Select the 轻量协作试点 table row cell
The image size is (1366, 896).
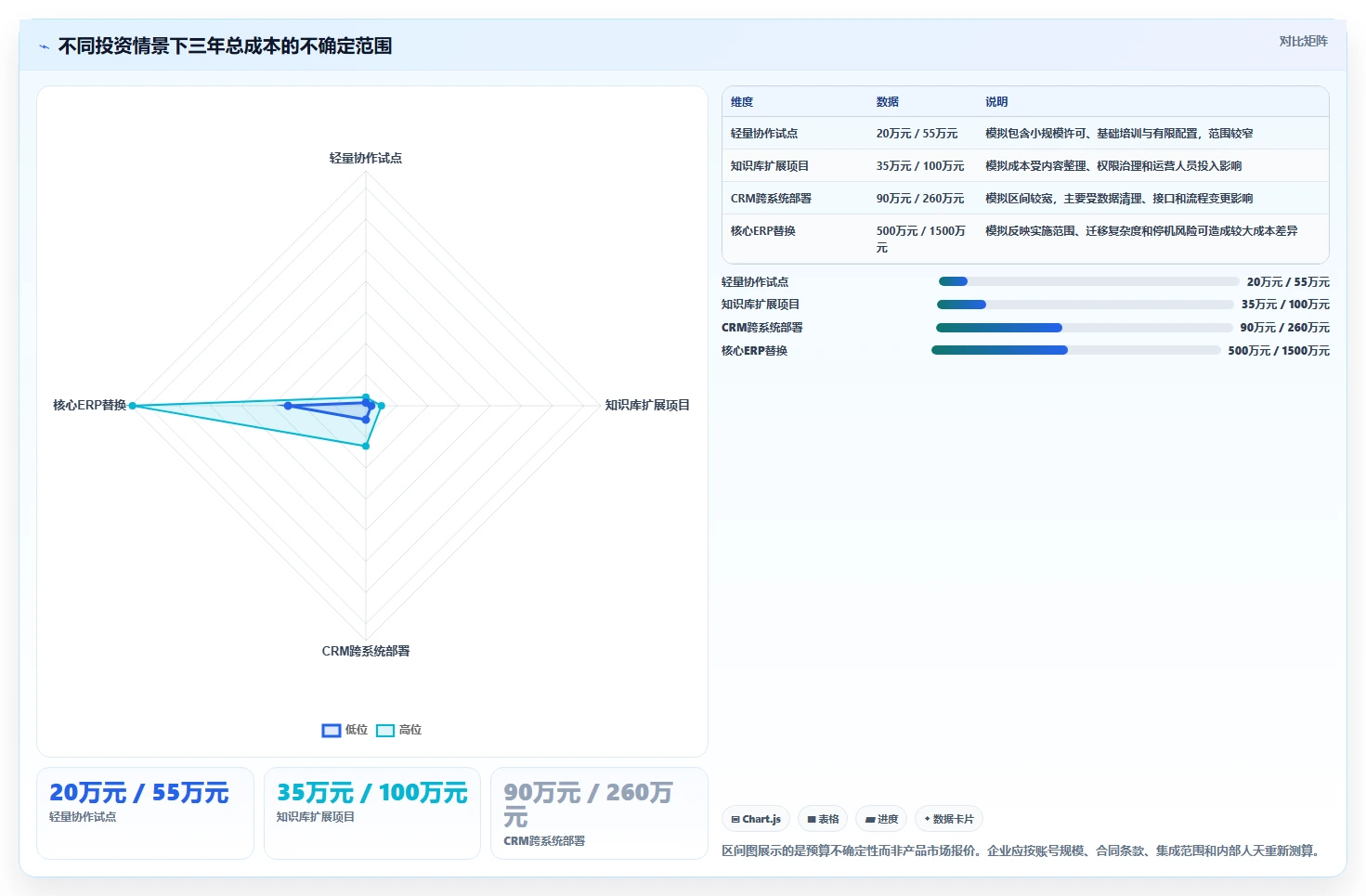(x=764, y=134)
